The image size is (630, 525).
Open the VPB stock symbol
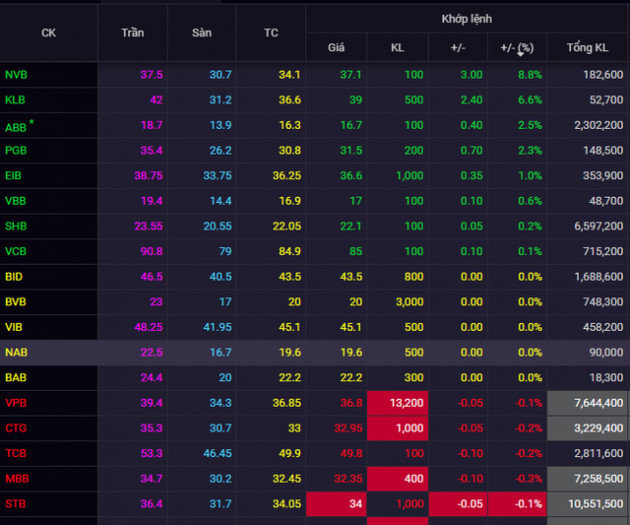pyautogui.click(x=16, y=403)
